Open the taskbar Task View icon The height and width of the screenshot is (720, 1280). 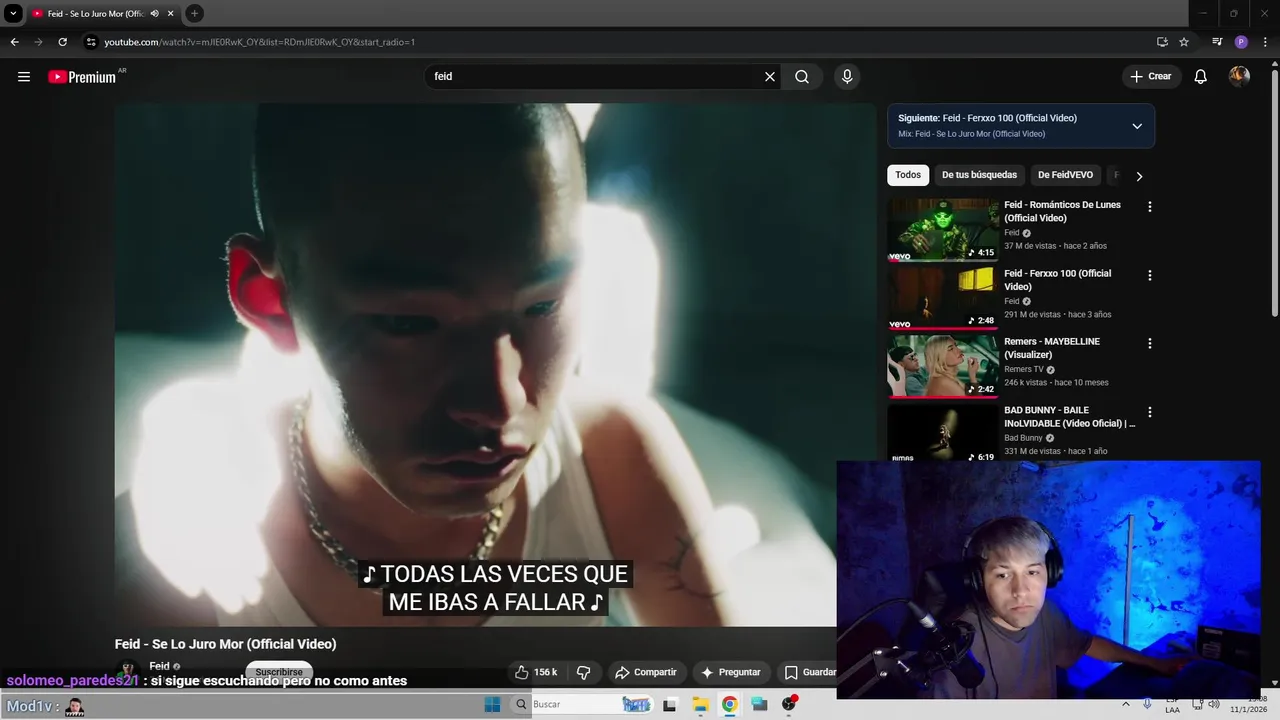[669, 705]
